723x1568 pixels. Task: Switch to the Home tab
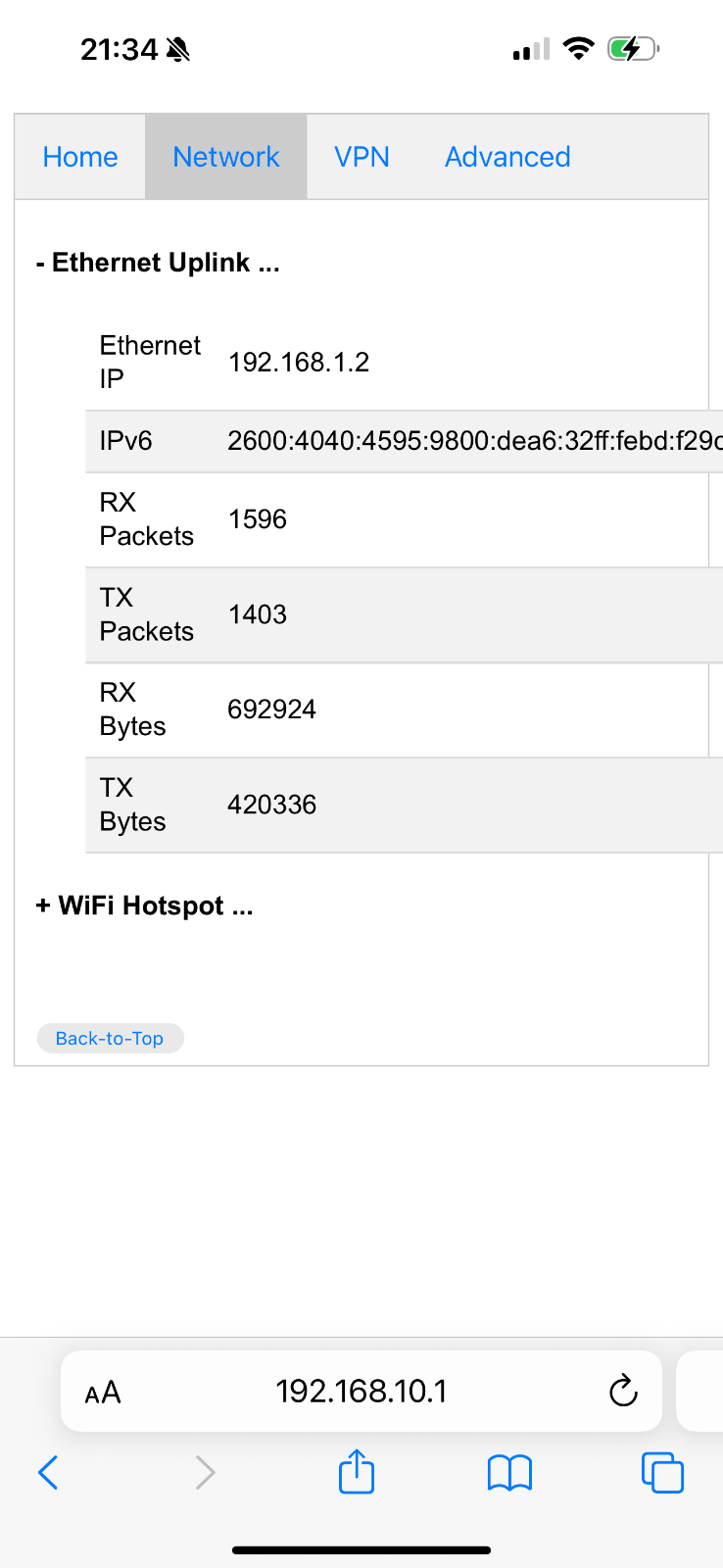80,157
